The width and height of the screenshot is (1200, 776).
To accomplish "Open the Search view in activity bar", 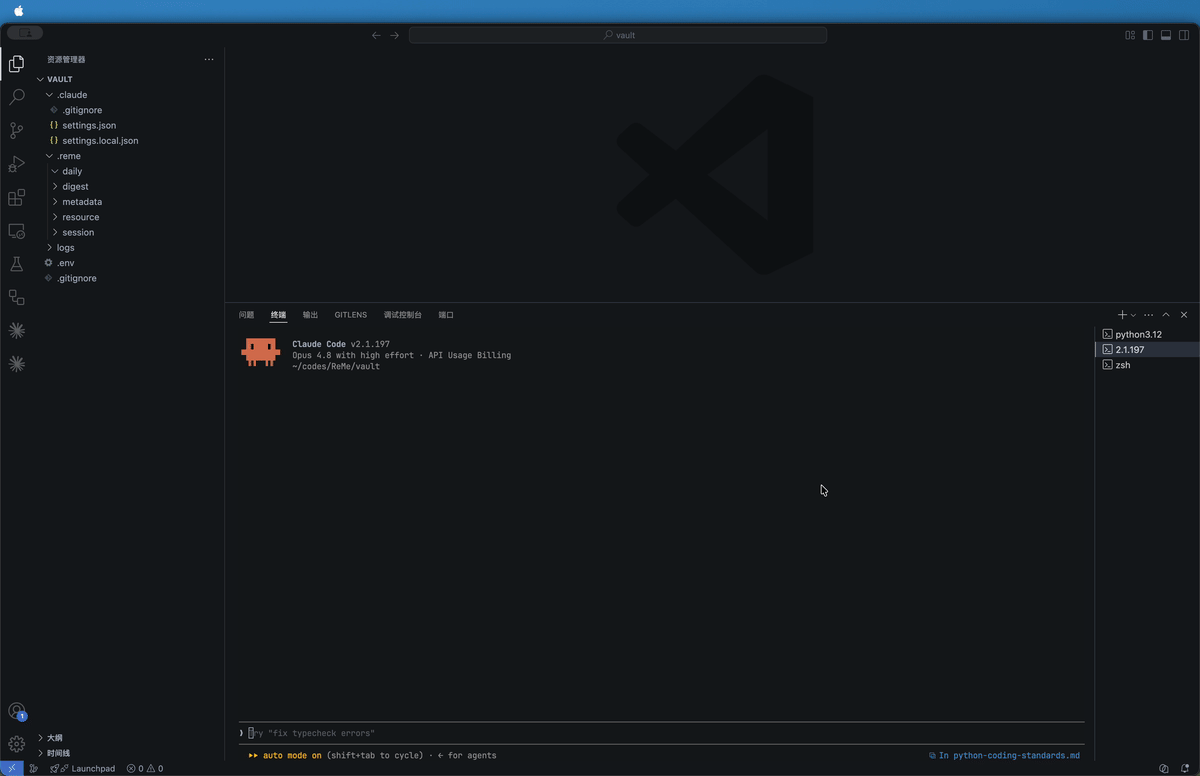I will [16, 97].
